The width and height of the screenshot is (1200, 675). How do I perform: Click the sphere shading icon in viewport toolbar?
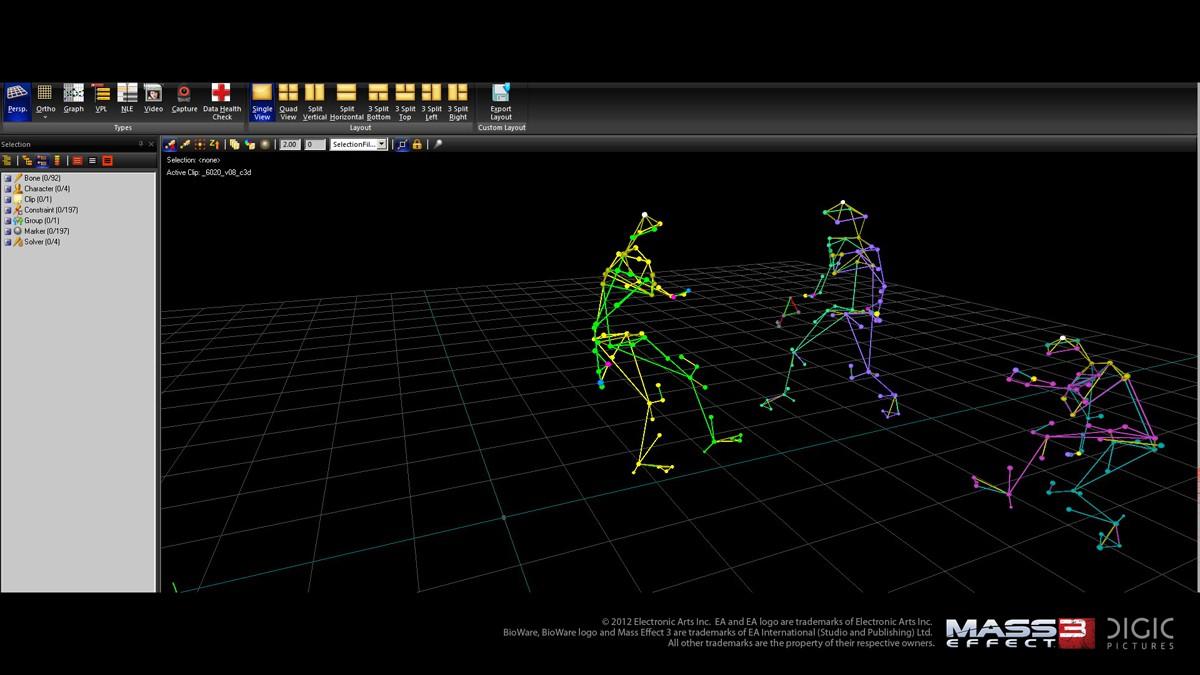[x=265, y=145]
